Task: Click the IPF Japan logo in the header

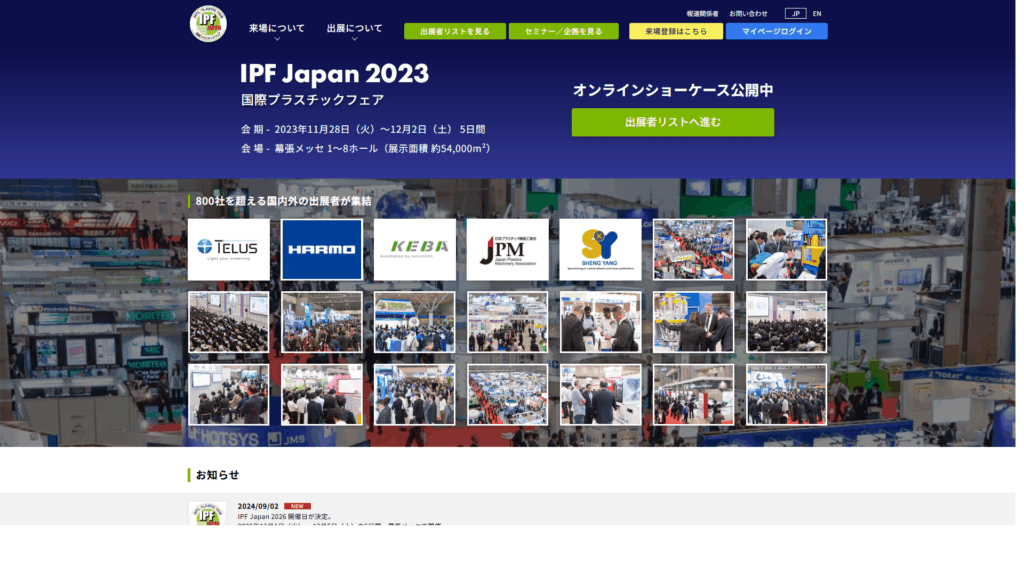Action: click(208, 23)
